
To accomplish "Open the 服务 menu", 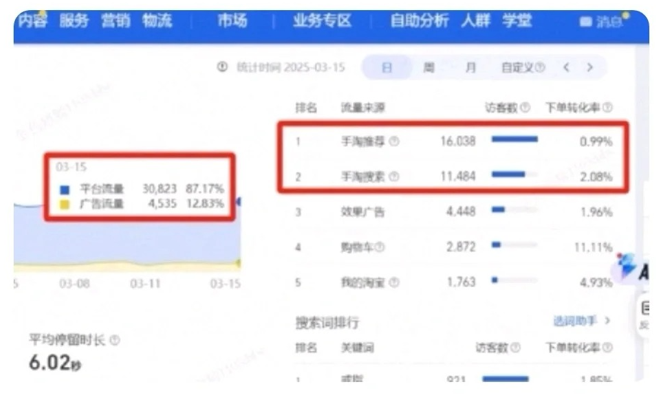I will click(x=74, y=20).
